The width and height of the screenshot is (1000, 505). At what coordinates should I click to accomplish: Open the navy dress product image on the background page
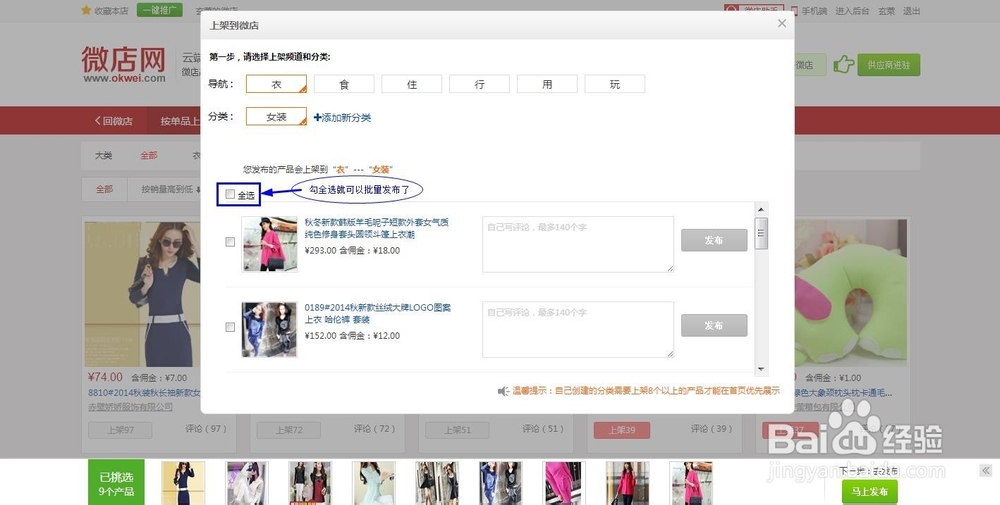tap(143, 294)
